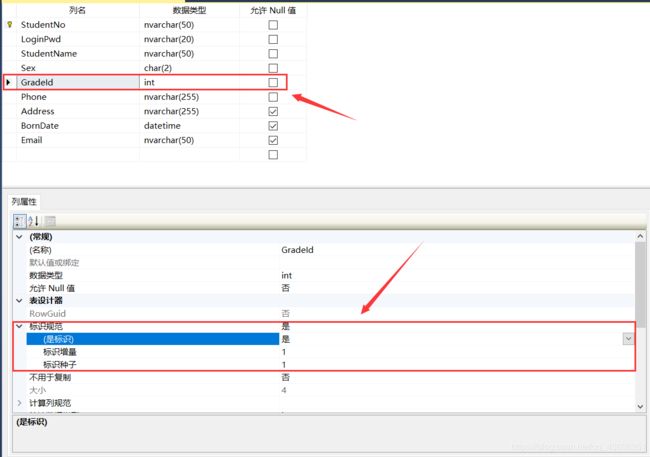Click the 列名 column header
The width and height of the screenshot is (650, 457).
(x=78, y=10)
